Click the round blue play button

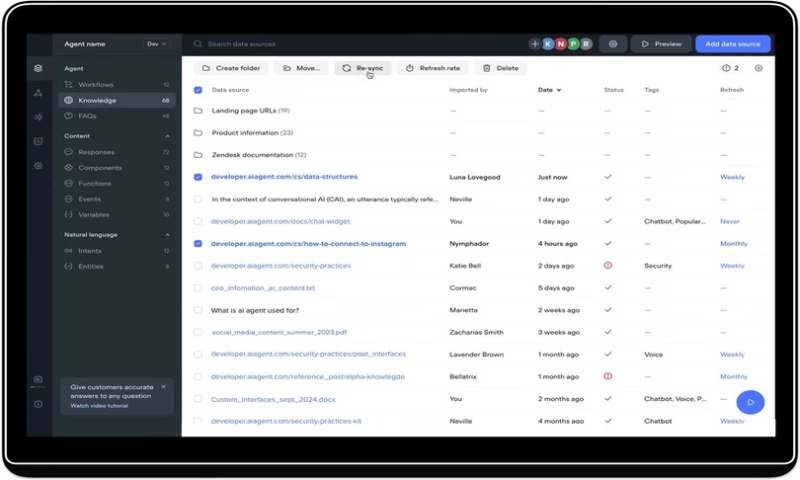[751, 402]
